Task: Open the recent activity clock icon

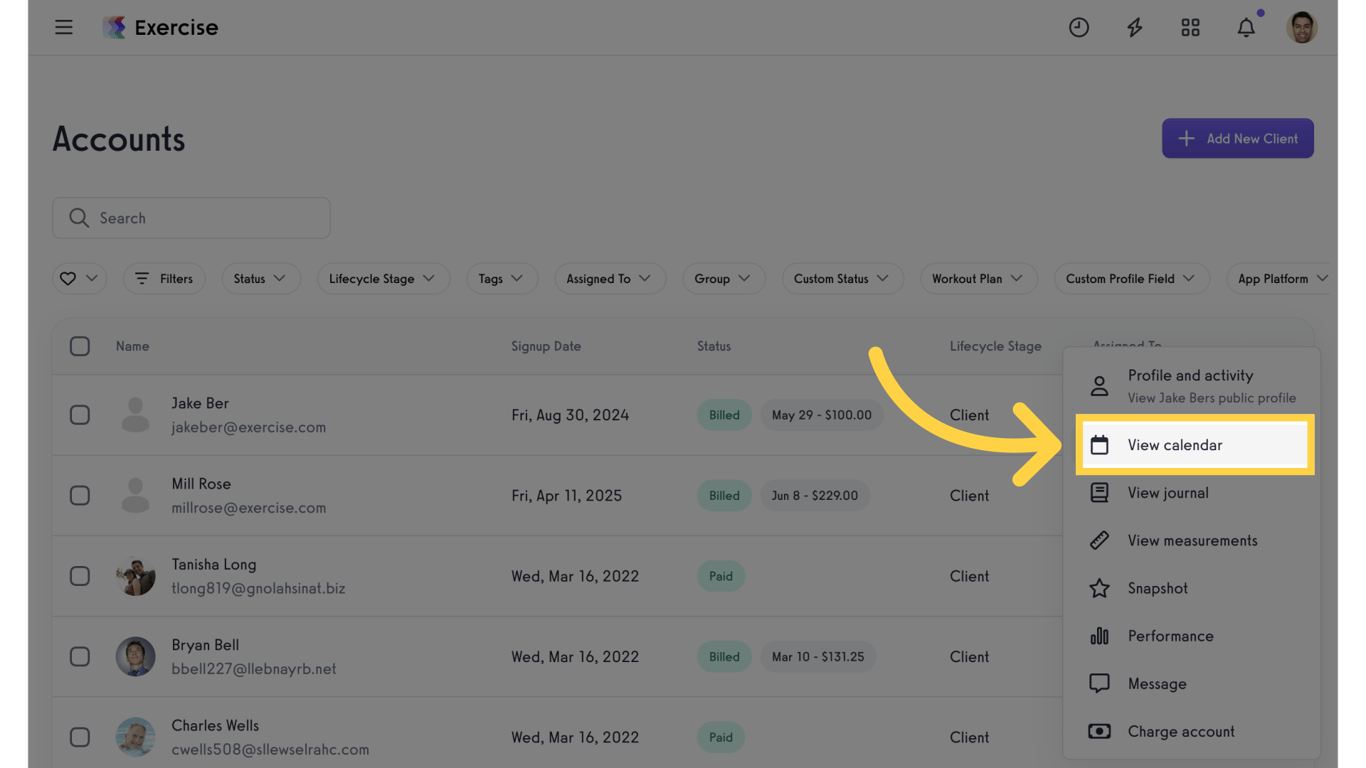Action: (x=1078, y=27)
